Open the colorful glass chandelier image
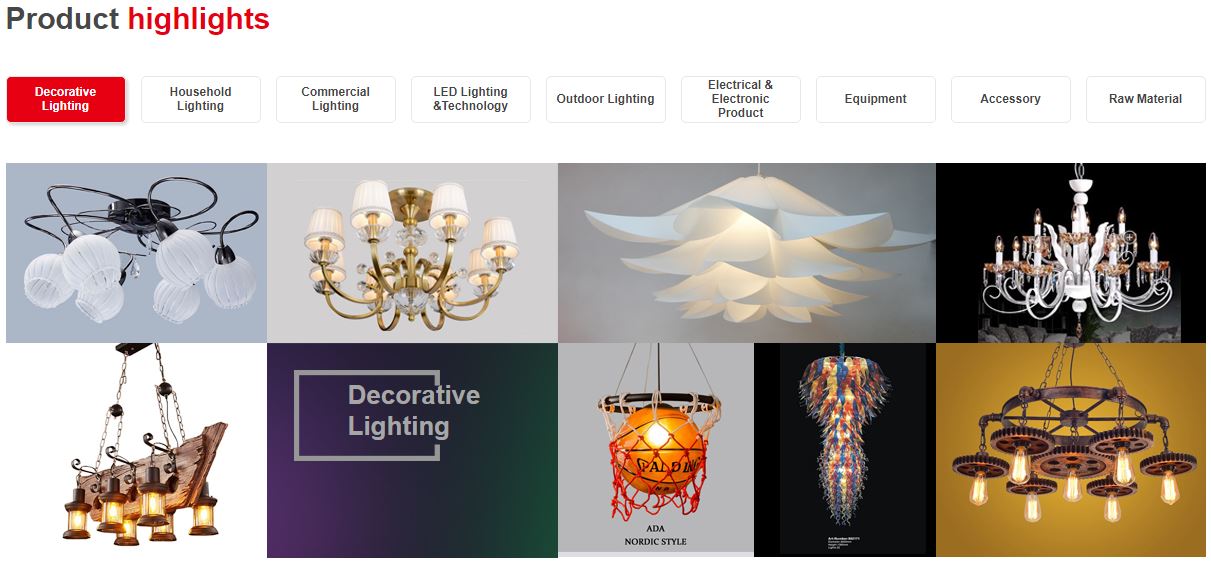The width and height of the screenshot is (1211, 562). pyautogui.click(x=845, y=450)
